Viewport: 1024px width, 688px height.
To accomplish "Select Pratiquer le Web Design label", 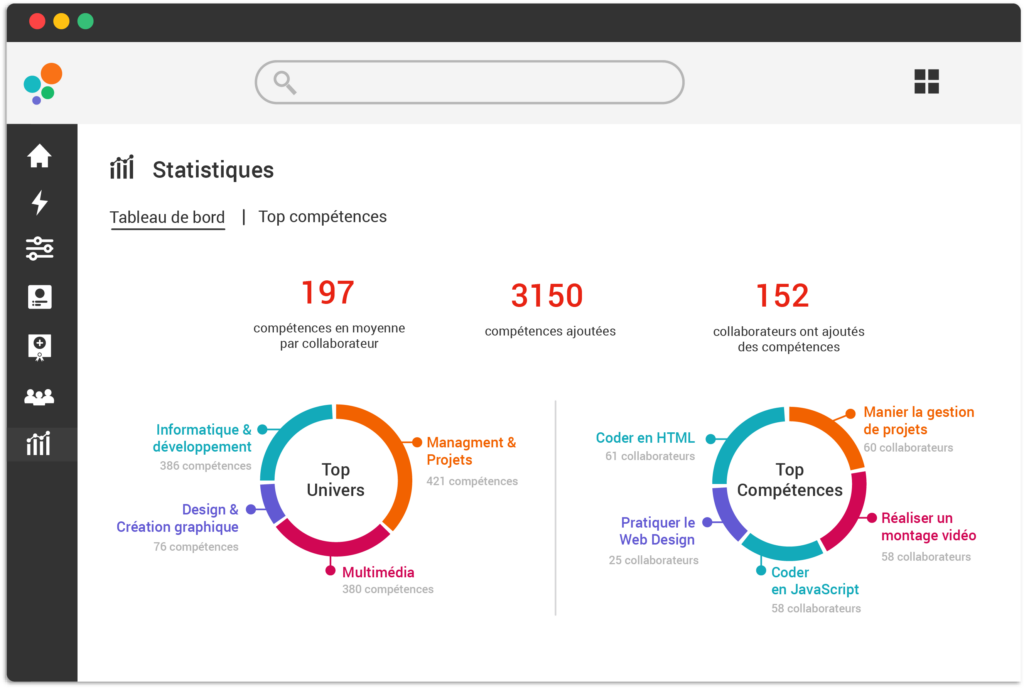I will (x=657, y=531).
